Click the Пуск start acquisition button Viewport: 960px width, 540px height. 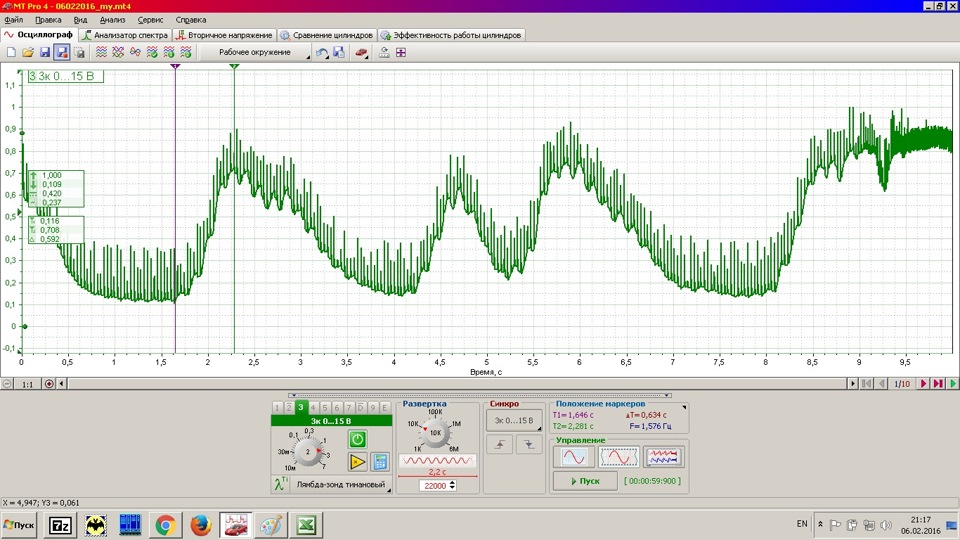[585, 481]
